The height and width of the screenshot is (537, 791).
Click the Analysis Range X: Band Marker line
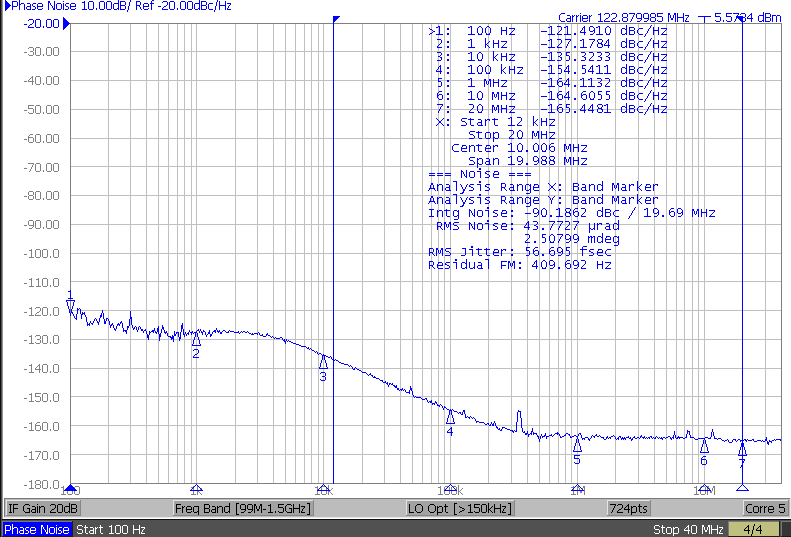543,187
